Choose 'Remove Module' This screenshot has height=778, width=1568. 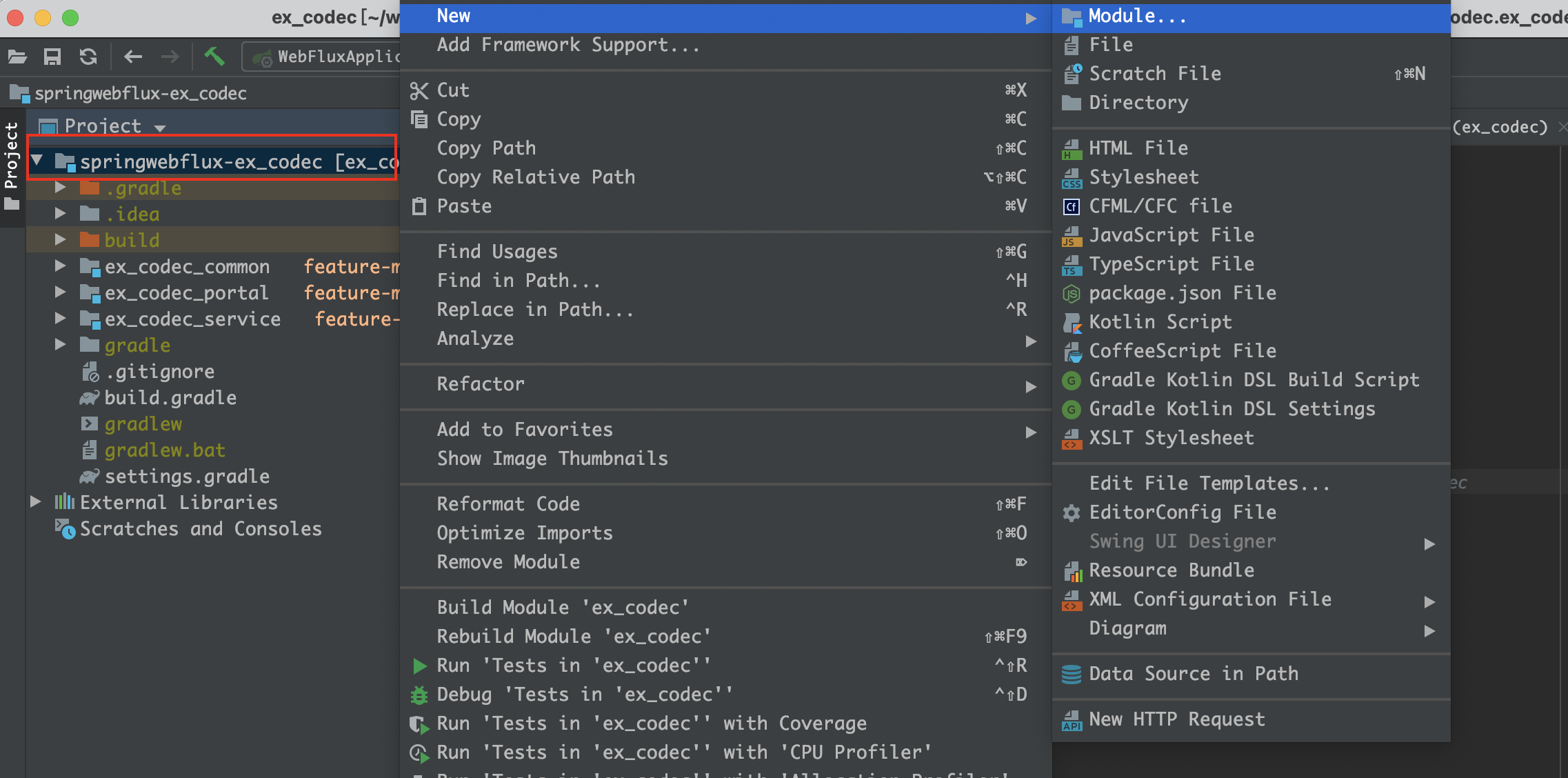coord(509,562)
